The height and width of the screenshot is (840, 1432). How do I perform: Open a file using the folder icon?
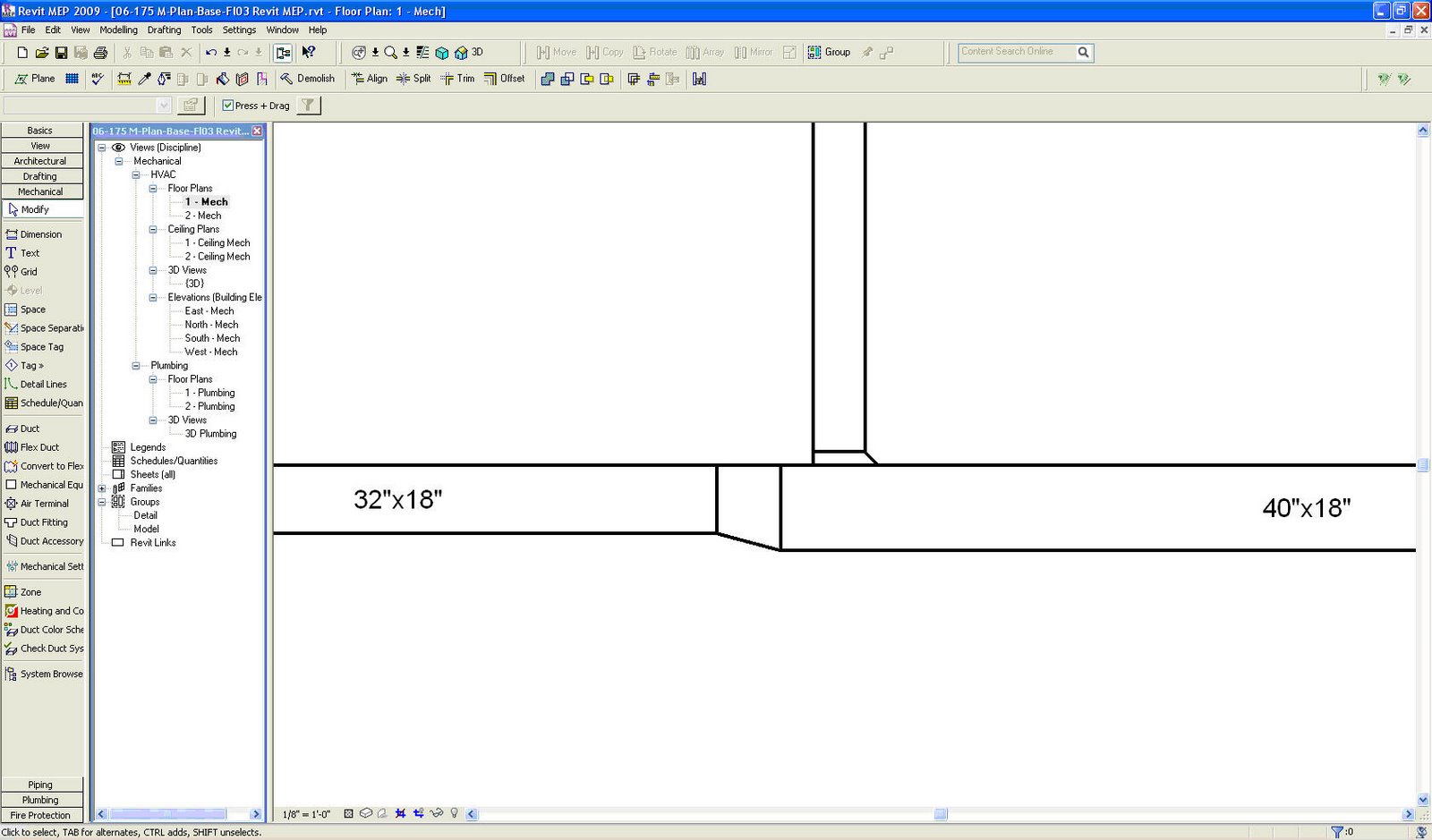pyautogui.click(x=42, y=53)
